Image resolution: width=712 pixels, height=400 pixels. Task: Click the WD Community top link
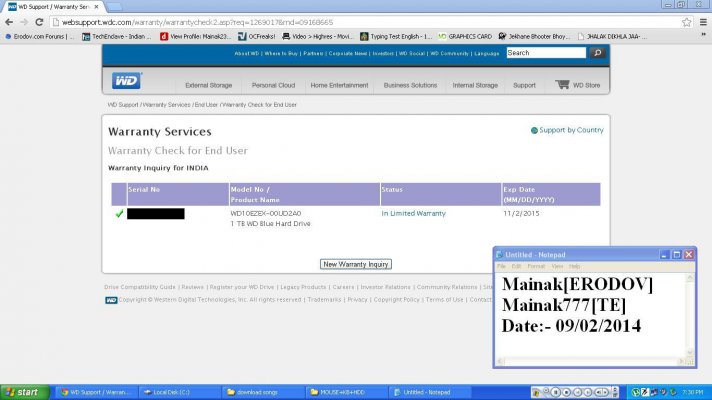(449, 54)
